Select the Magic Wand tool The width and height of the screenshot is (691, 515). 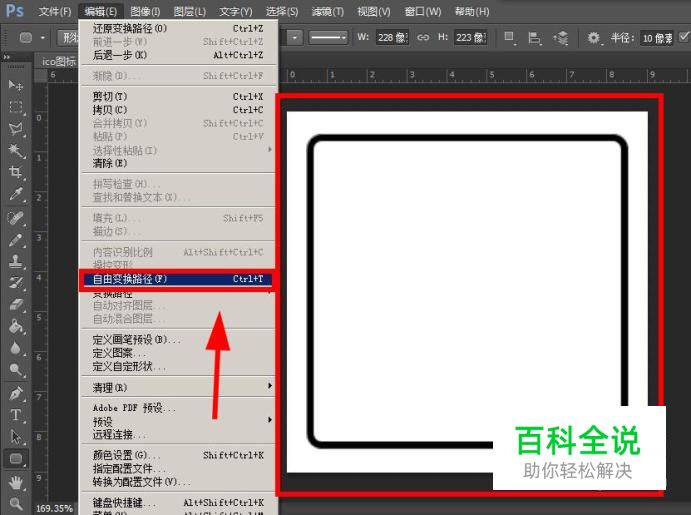pyautogui.click(x=16, y=151)
